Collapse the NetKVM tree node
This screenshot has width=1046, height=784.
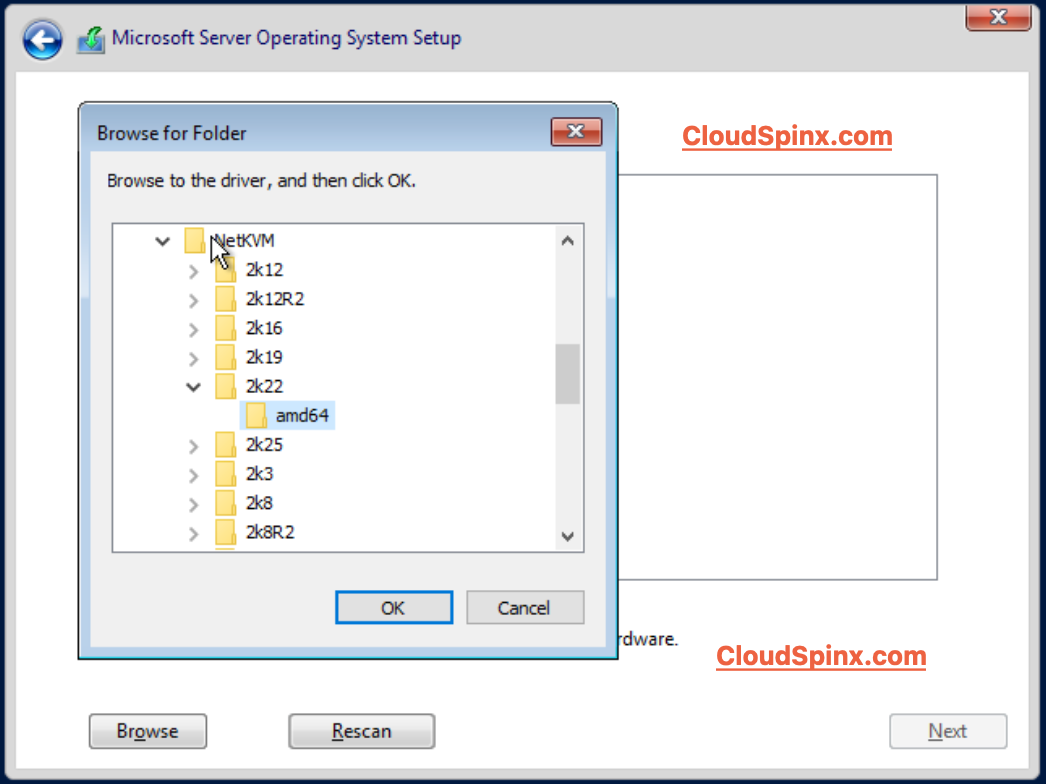click(163, 241)
